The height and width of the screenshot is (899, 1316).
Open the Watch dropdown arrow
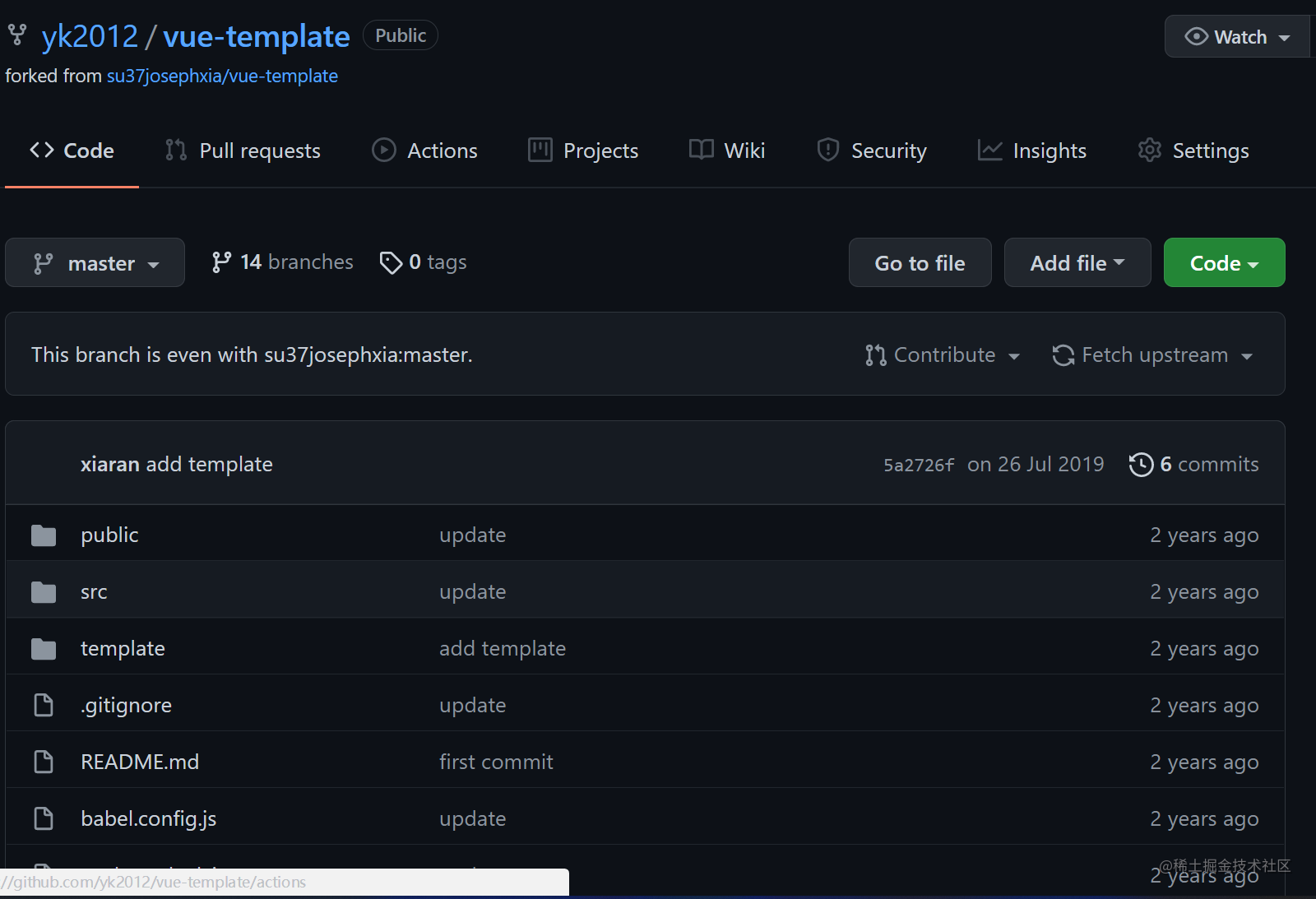pos(1284,38)
